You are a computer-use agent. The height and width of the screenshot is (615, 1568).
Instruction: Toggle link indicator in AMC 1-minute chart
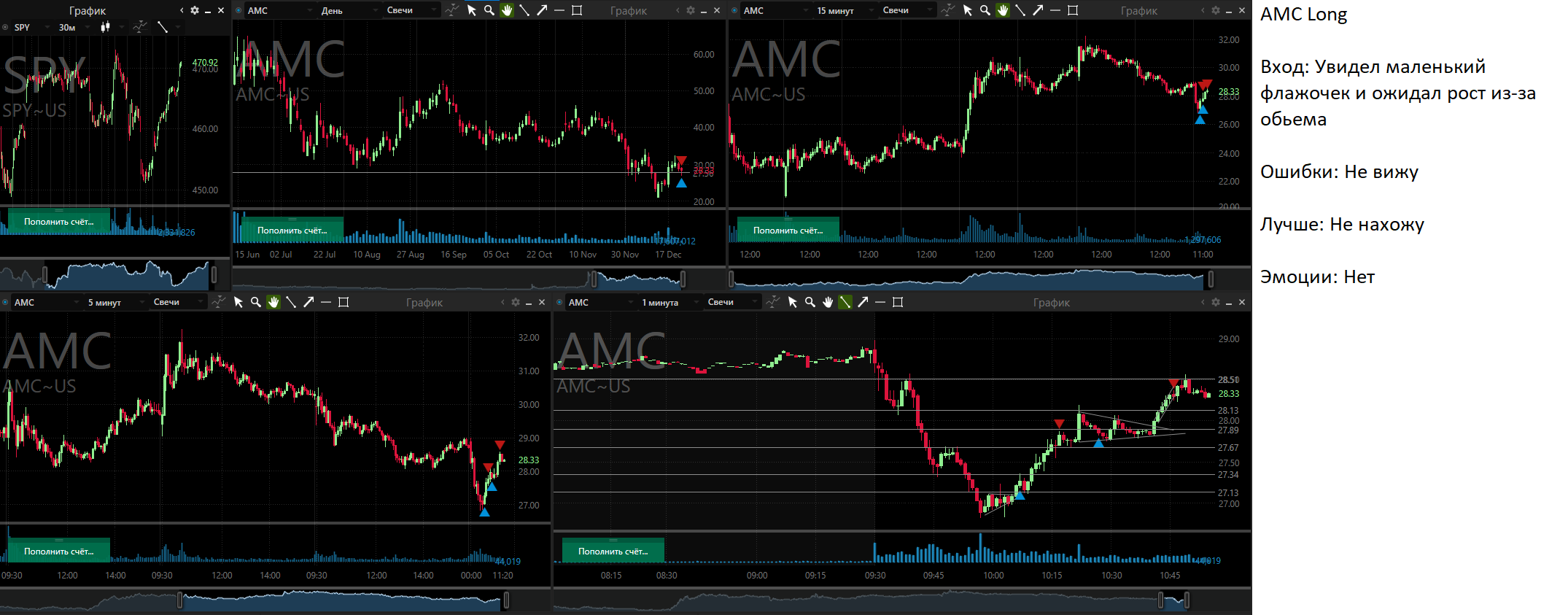[x=559, y=302]
